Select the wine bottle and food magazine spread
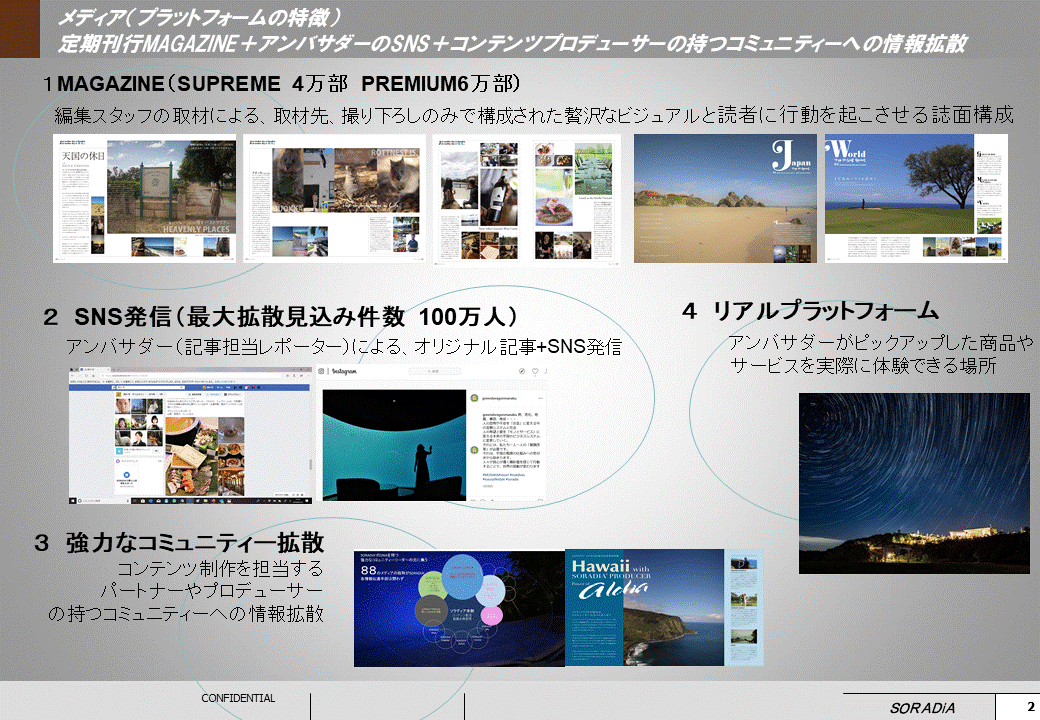This screenshot has height=720, width=1040. pos(526,199)
